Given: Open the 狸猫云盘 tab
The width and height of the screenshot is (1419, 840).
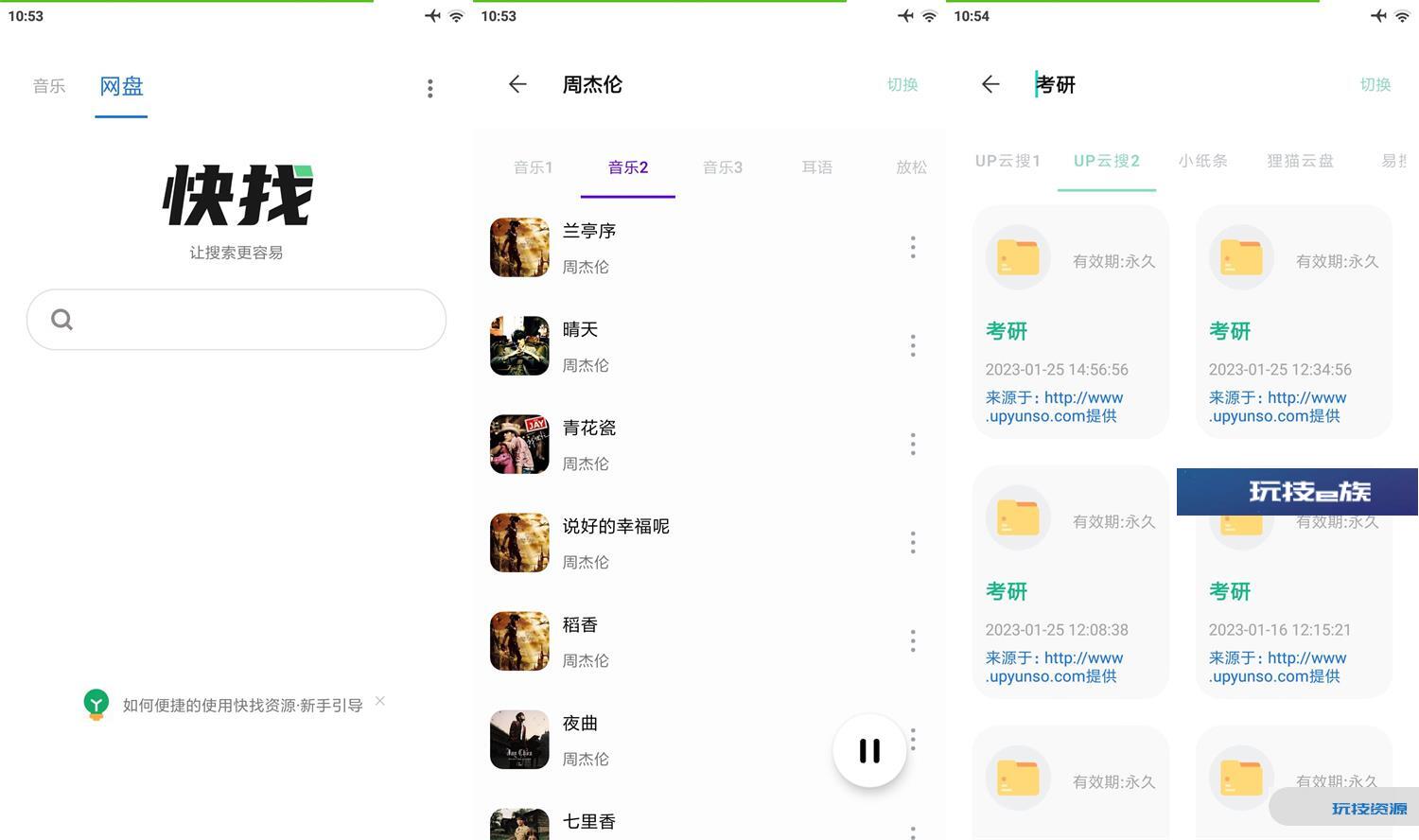Looking at the screenshot, I should point(1301,161).
